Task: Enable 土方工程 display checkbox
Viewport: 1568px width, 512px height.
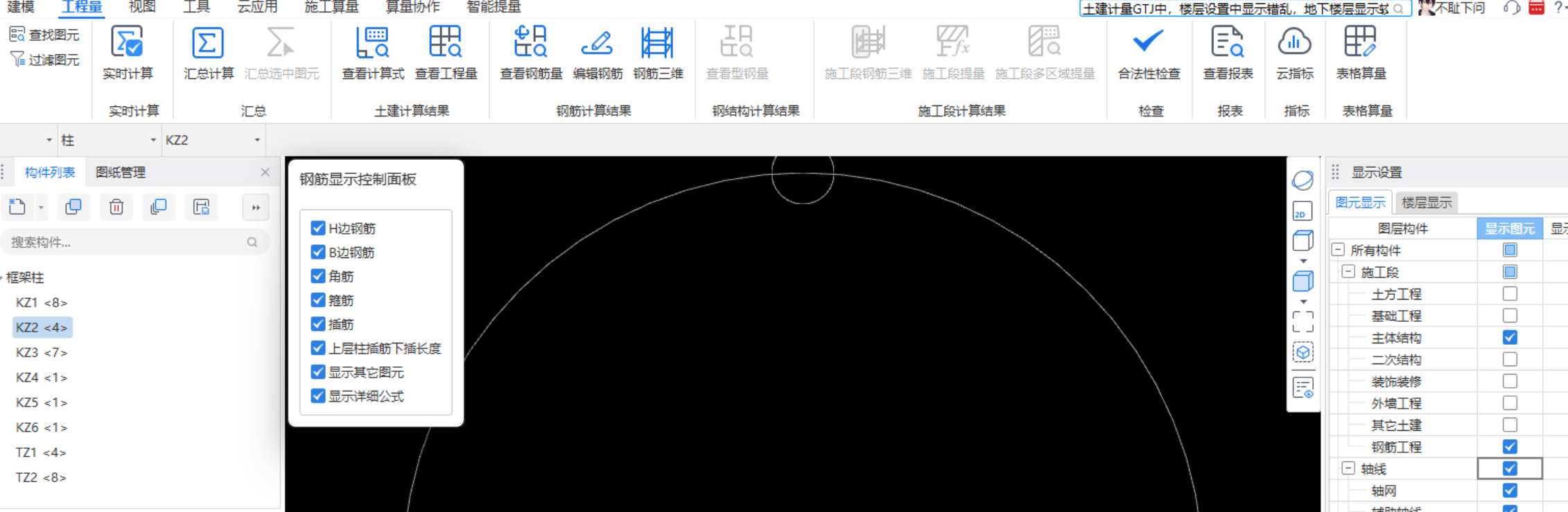Action: (x=1510, y=293)
